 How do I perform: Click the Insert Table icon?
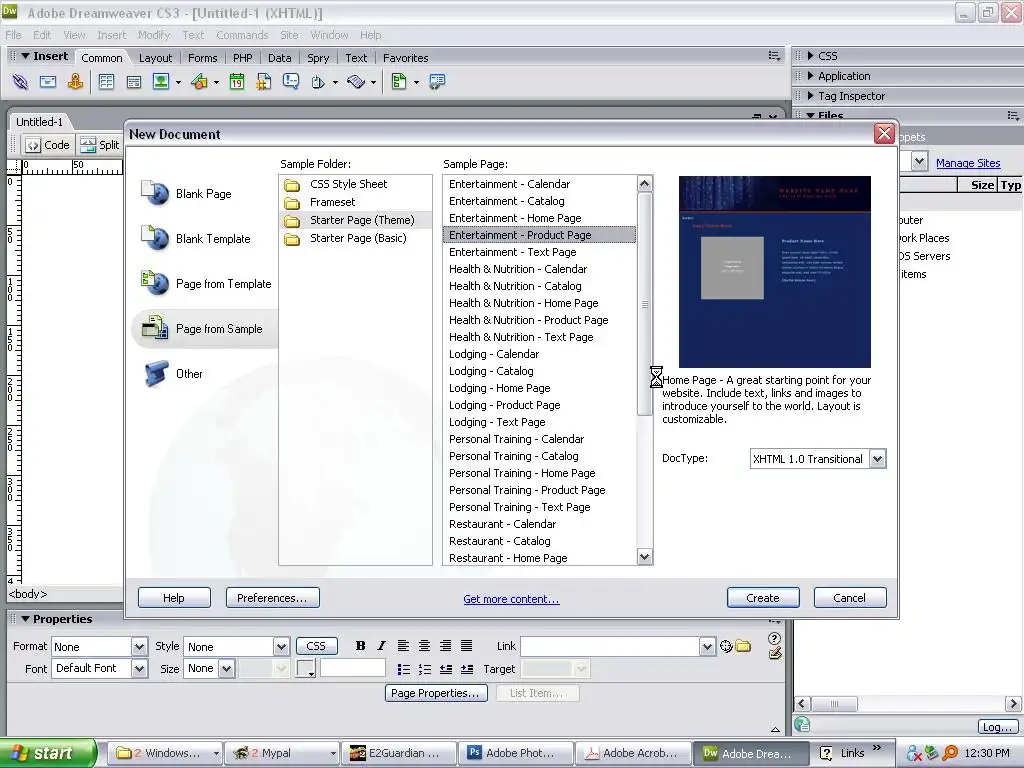(106, 82)
